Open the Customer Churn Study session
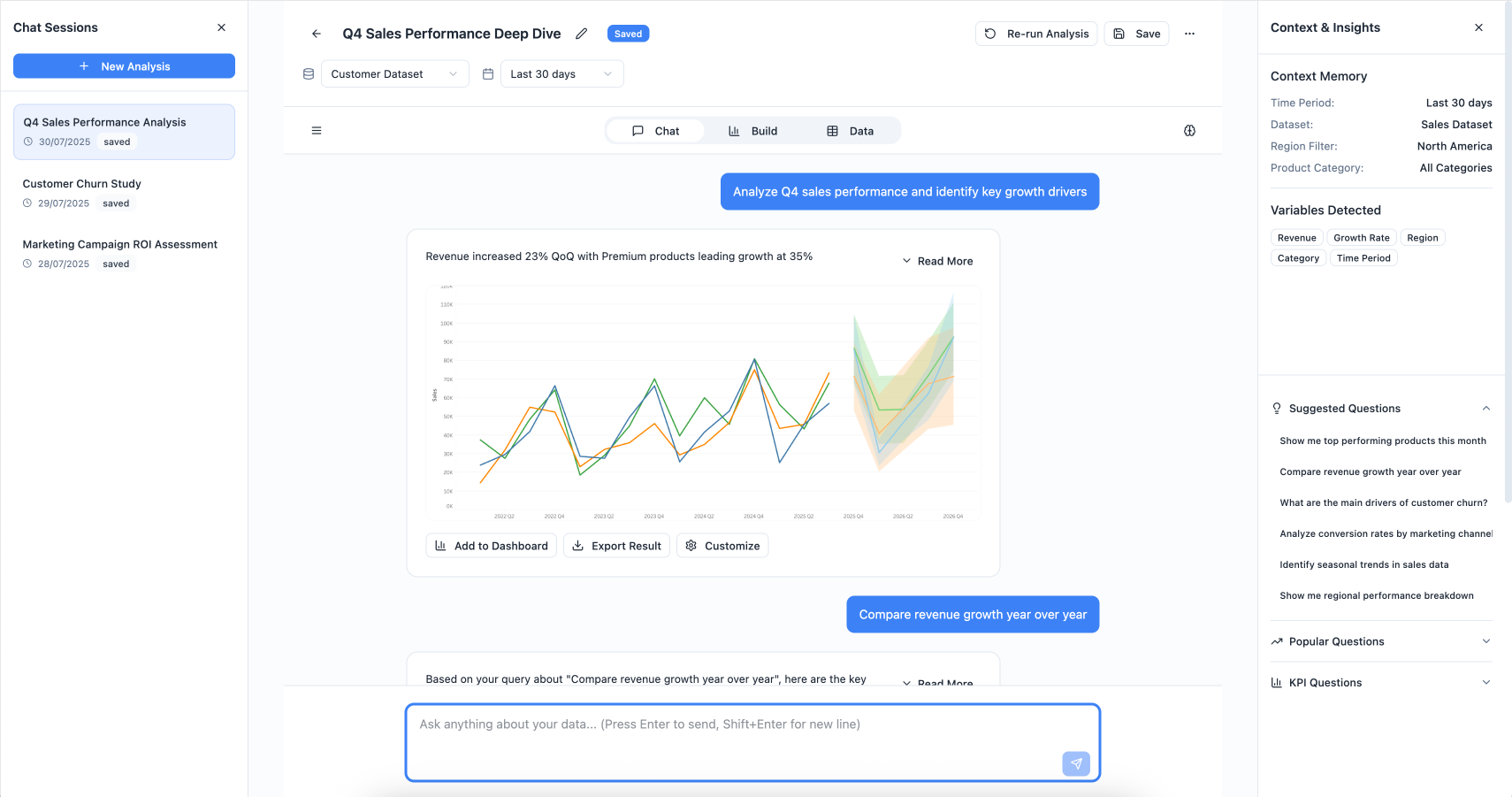Viewport: 1512px width, 797px height. point(82,184)
